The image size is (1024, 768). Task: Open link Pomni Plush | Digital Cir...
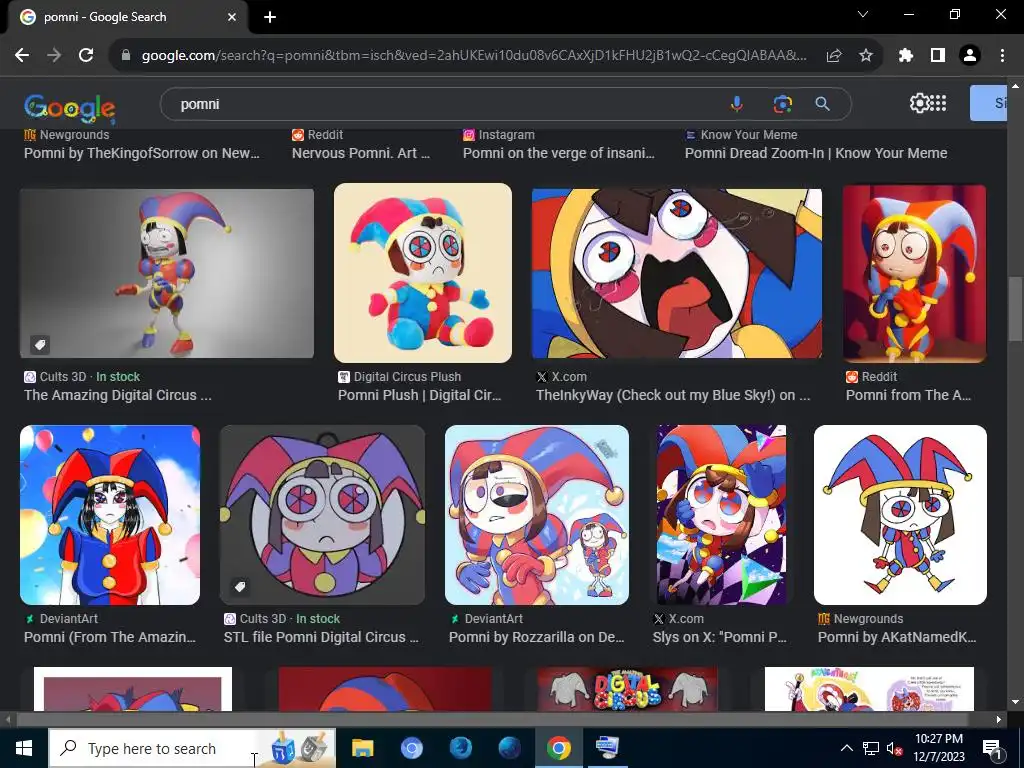(420, 395)
